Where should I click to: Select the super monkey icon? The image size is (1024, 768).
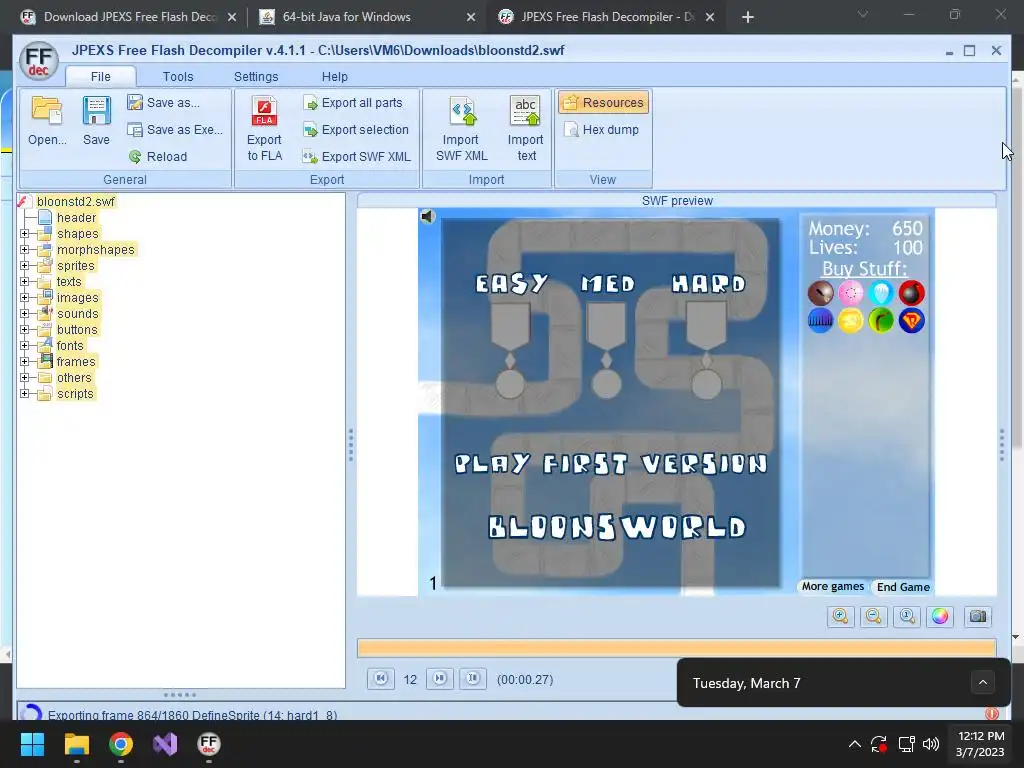click(912, 321)
